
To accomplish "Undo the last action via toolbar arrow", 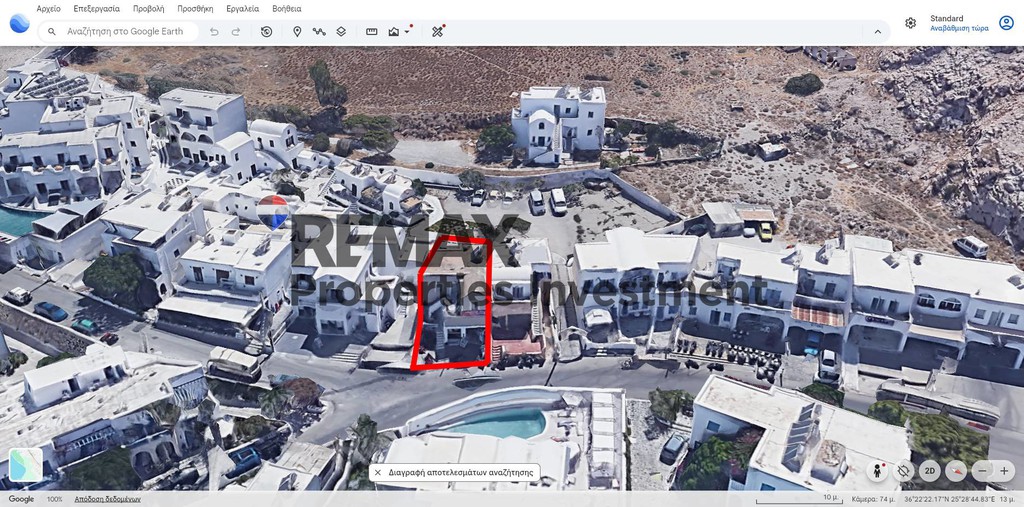I will click(214, 31).
